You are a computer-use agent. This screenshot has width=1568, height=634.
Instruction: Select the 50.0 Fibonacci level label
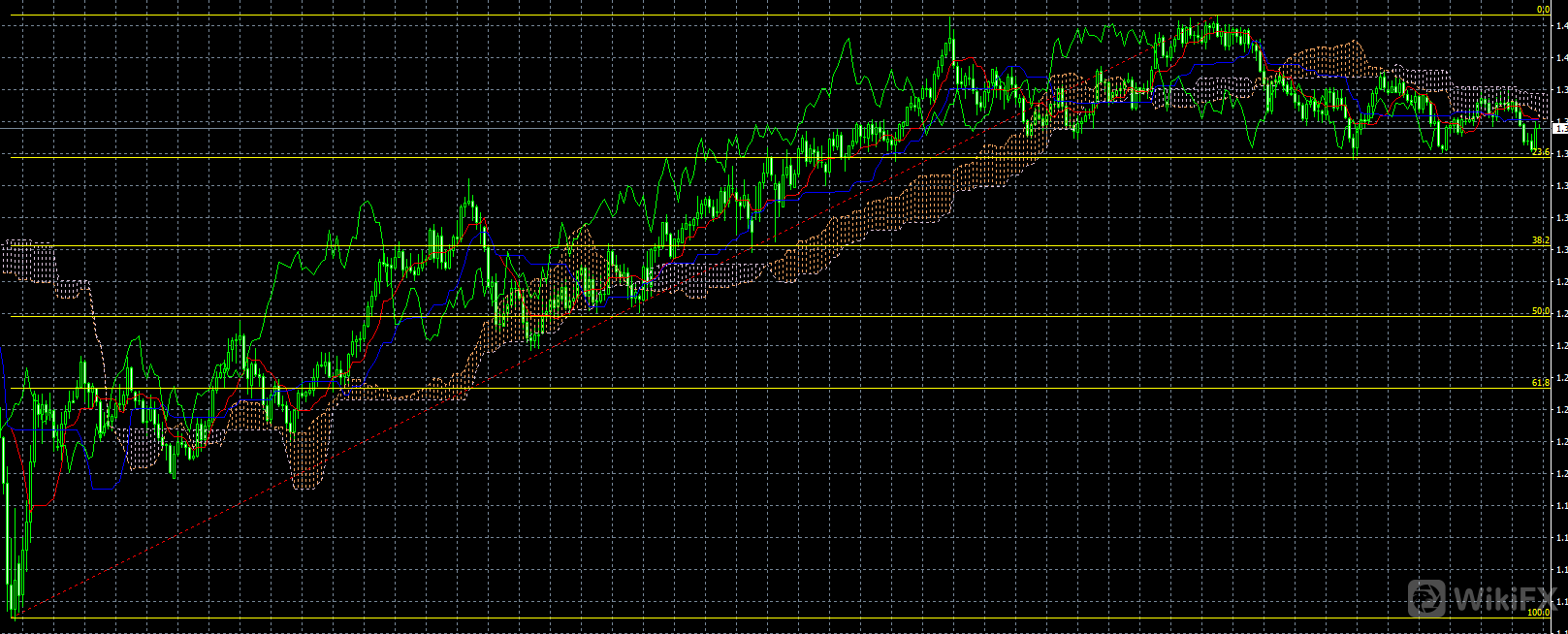tap(1541, 311)
